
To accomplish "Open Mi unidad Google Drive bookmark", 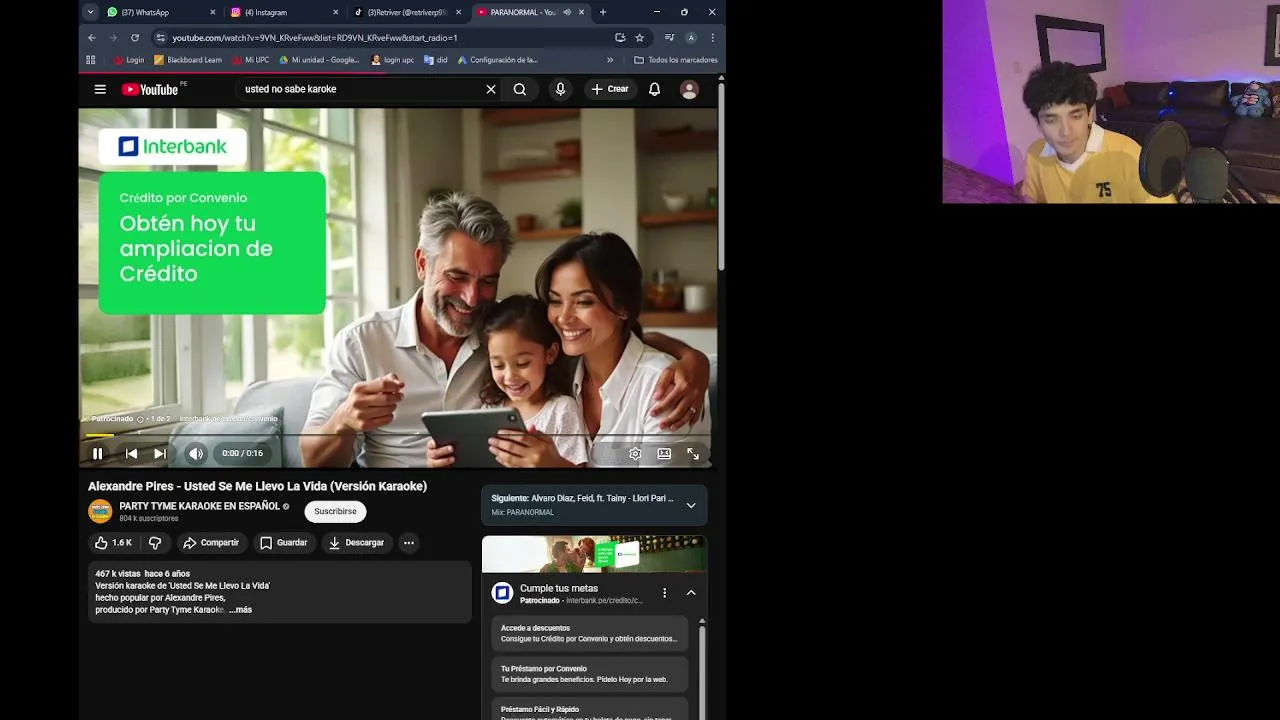I will pos(319,60).
